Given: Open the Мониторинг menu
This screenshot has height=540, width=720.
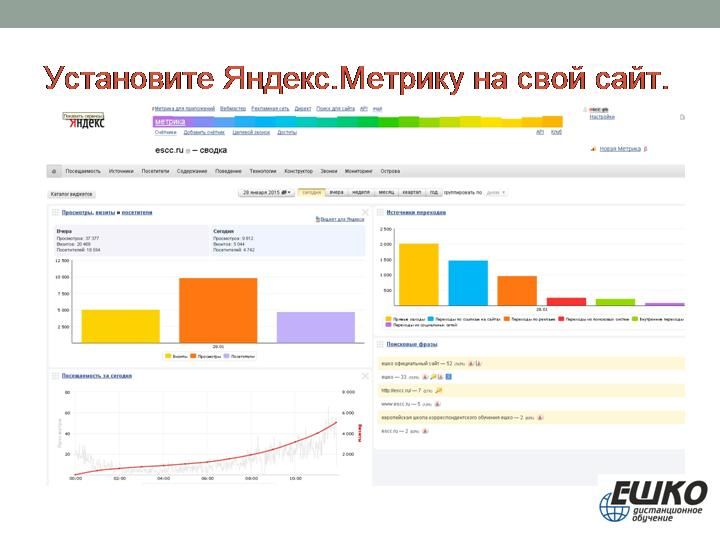Looking at the screenshot, I should [x=359, y=171].
